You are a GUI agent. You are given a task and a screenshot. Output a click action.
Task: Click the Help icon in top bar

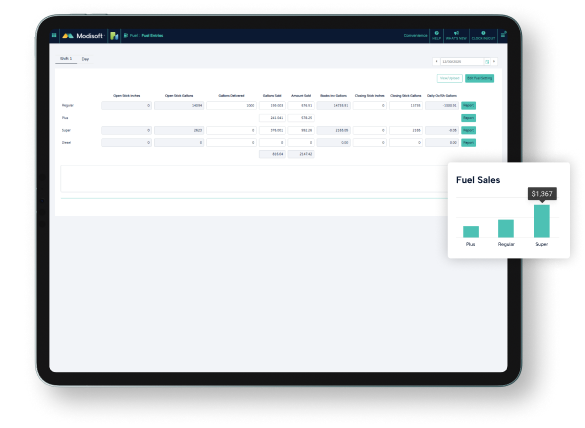tap(437, 35)
